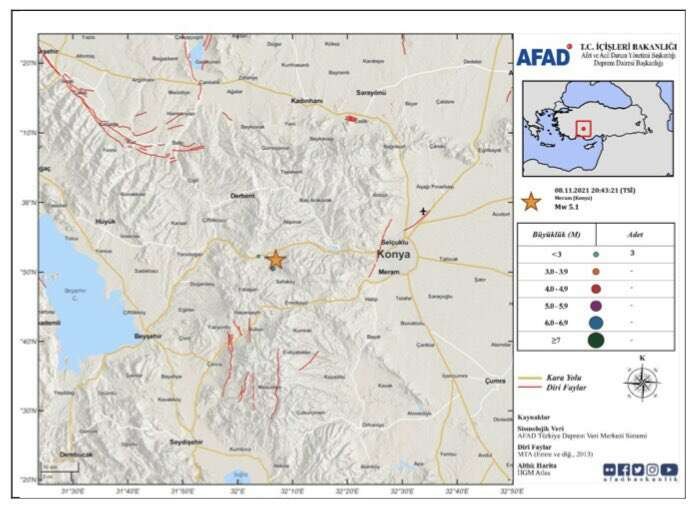Click the Konya city label on map
The image size is (700, 507).
click(x=393, y=253)
